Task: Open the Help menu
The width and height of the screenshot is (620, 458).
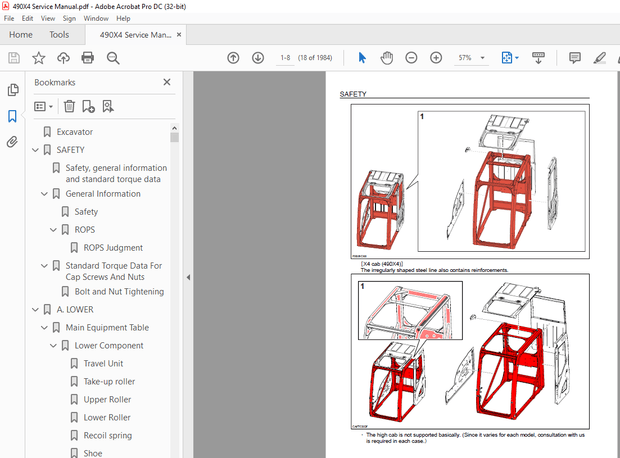Action: pos(123,18)
